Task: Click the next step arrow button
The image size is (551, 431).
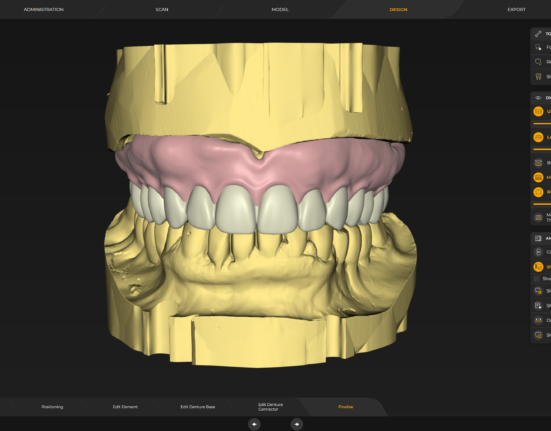Action: tap(297, 424)
